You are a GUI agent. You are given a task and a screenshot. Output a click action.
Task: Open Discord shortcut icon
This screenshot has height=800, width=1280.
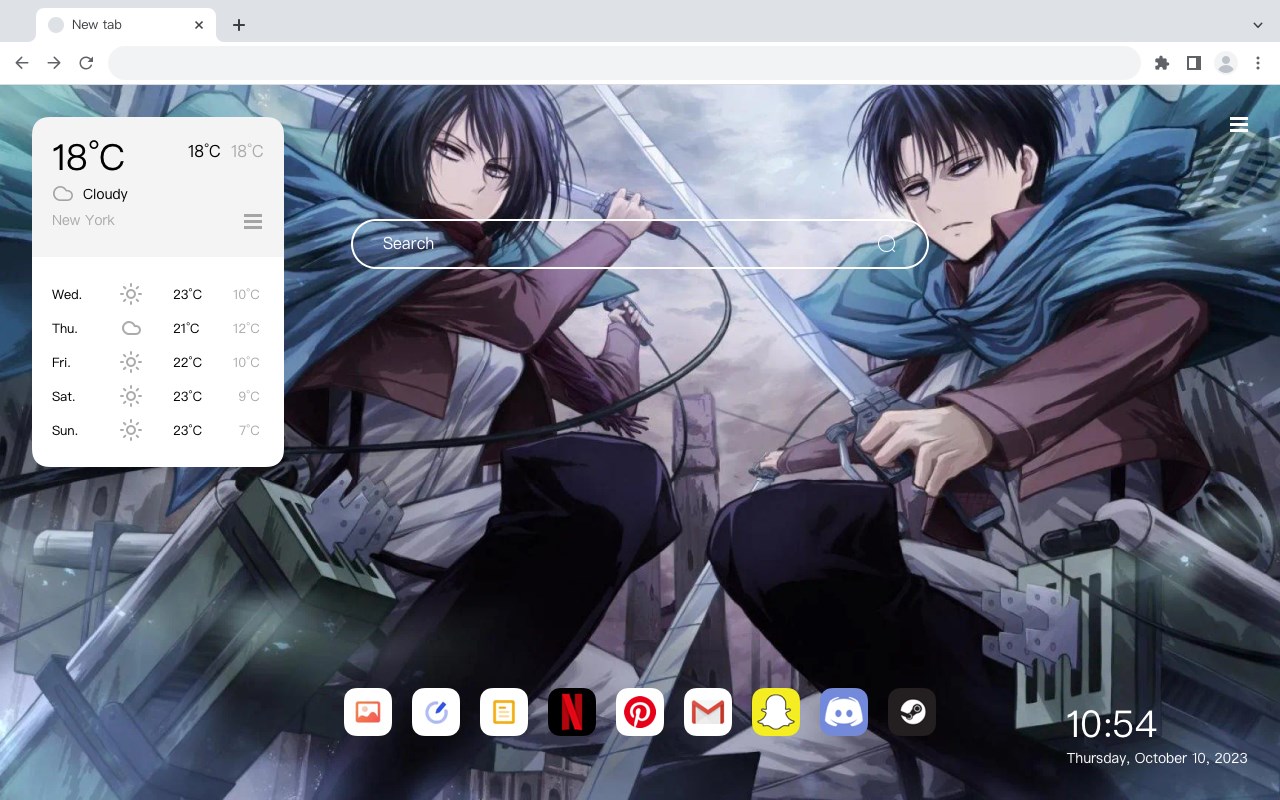click(x=844, y=712)
